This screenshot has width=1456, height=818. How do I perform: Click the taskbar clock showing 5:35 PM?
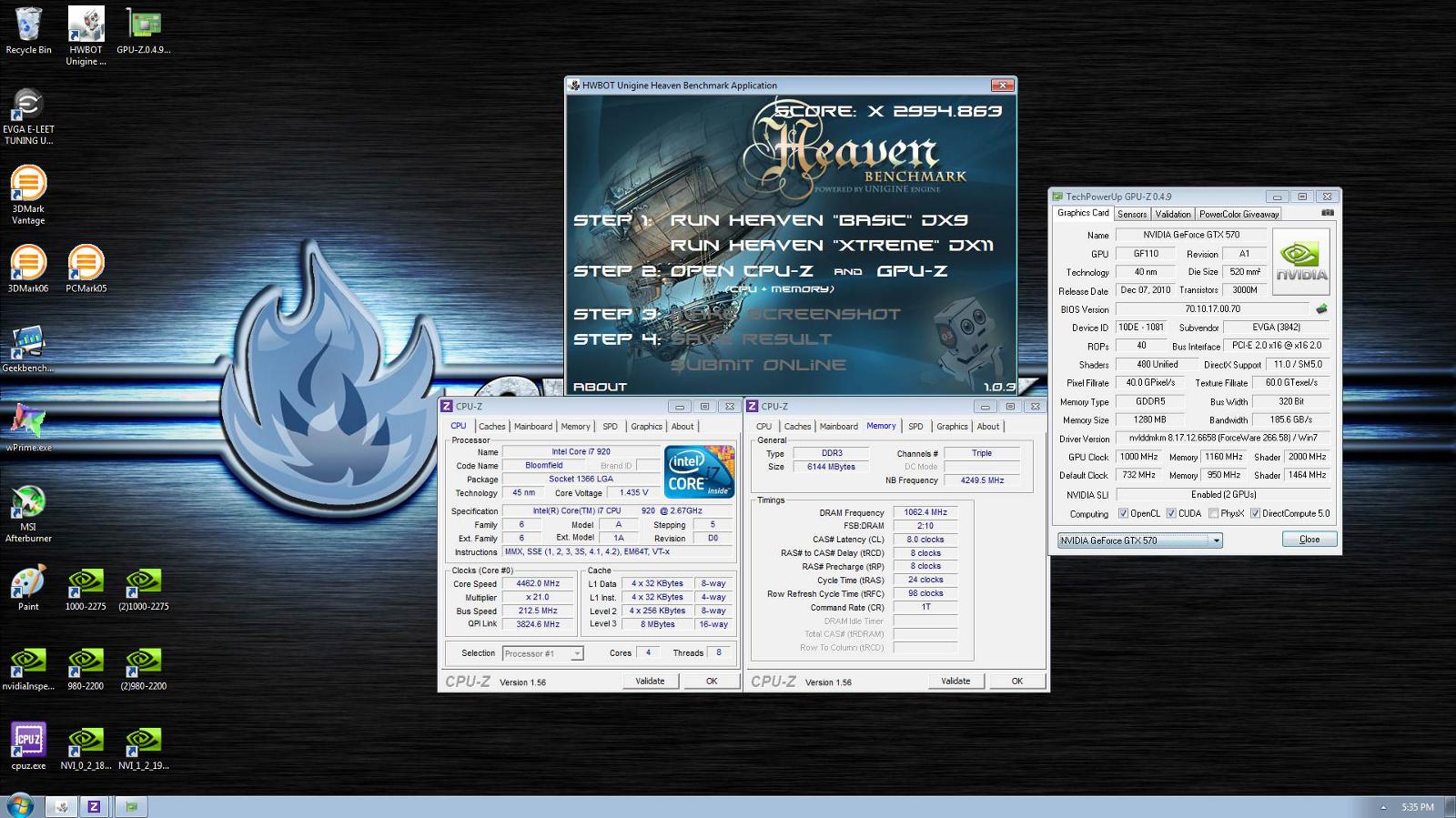coord(1417,807)
